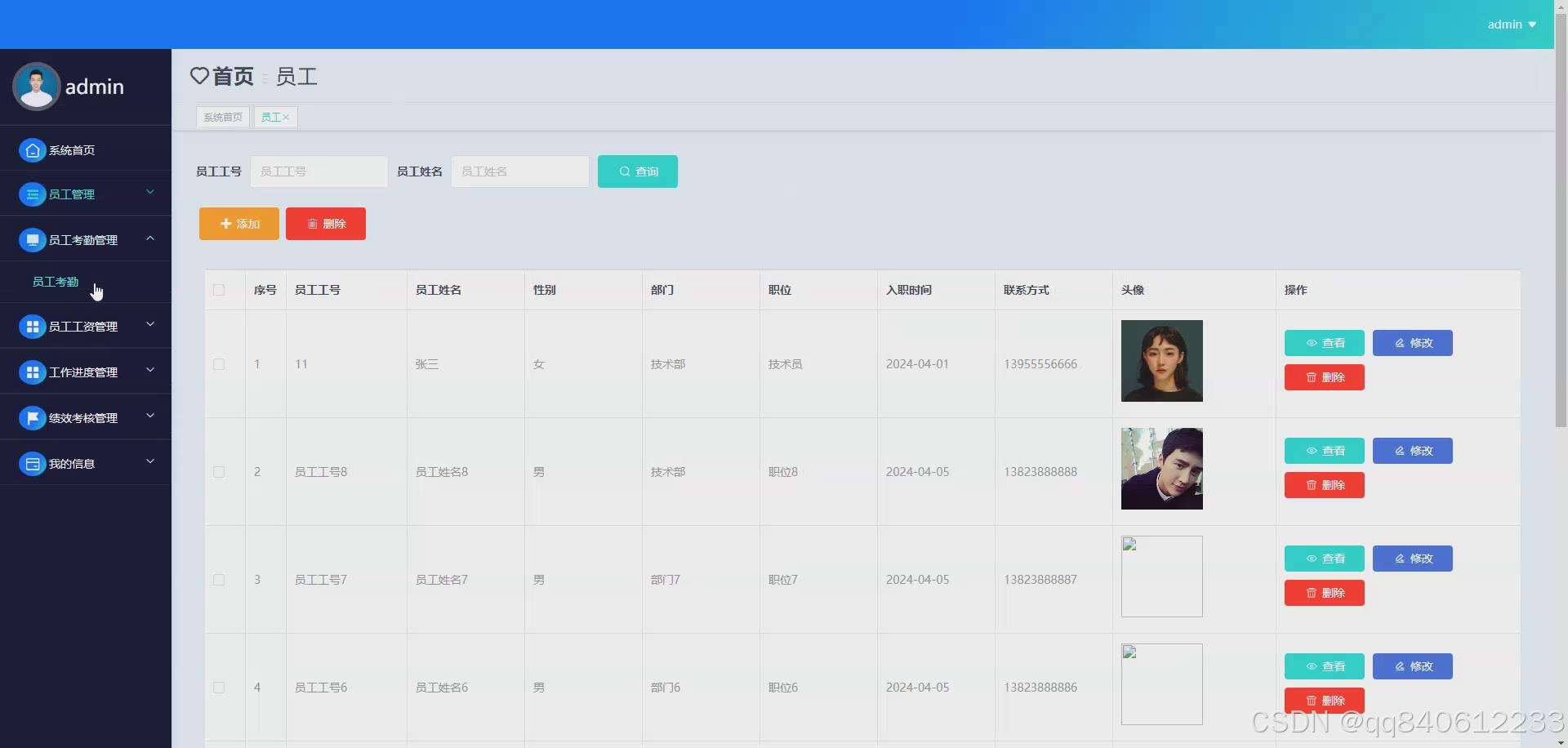The height and width of the screenshot is (748, 1568).
Task: Check the checkbox for 张三 row
Action: (219, 364)
